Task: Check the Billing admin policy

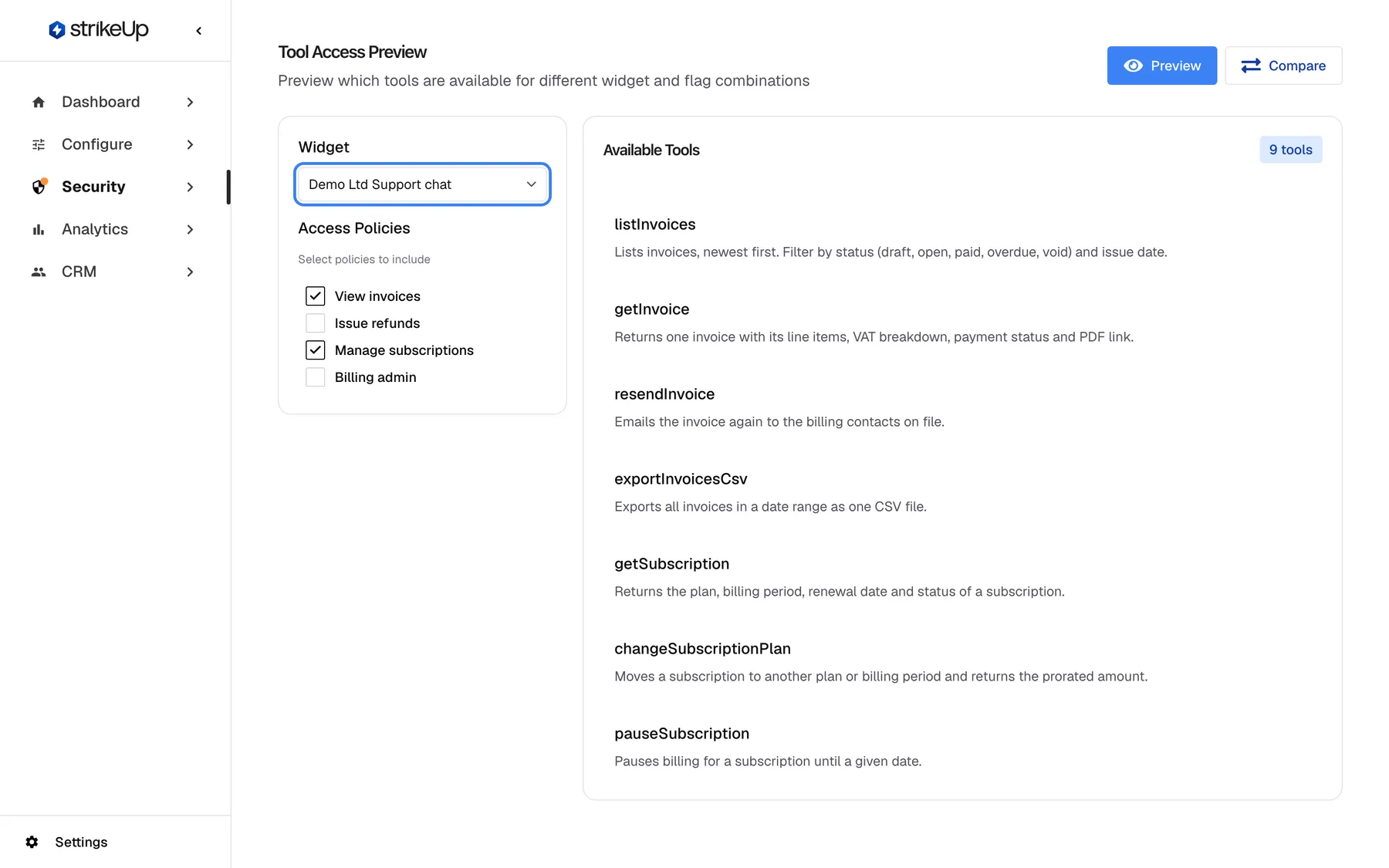Action: [x=315, y=377]
